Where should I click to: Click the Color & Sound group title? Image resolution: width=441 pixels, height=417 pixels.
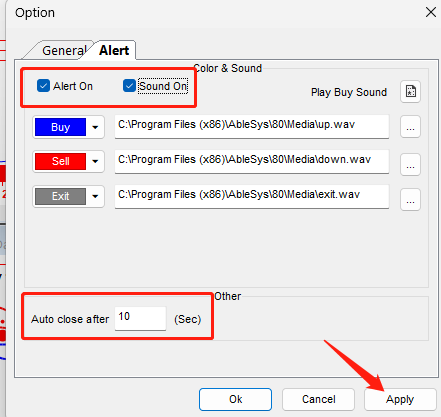tap(228, 68)
